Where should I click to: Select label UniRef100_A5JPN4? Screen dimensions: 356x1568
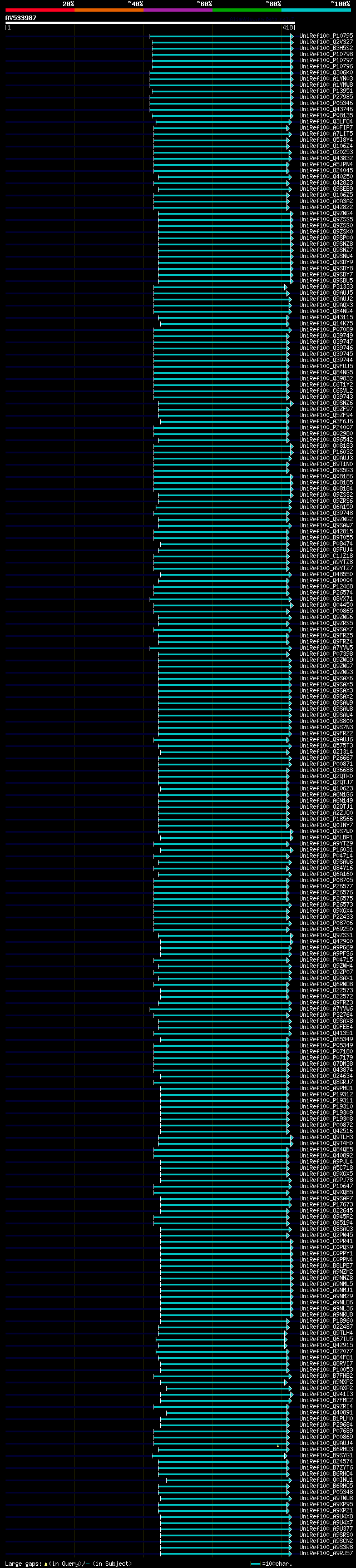[x=325, y=164]
